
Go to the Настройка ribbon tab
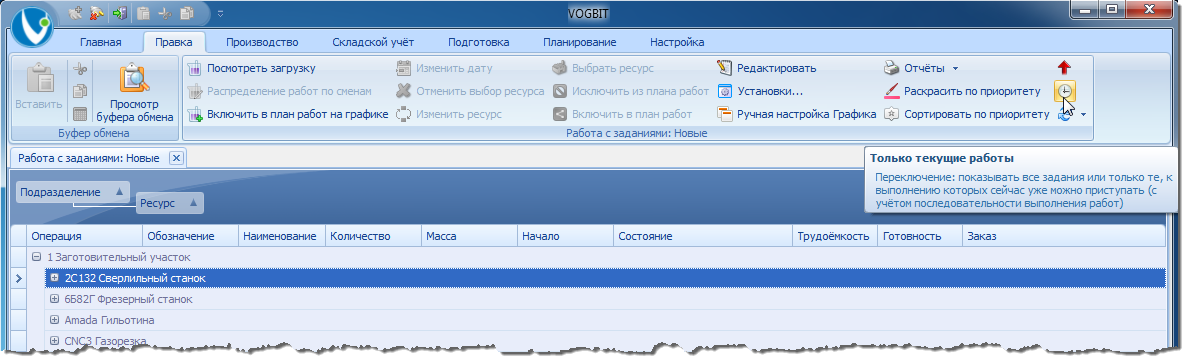(677, 42)
